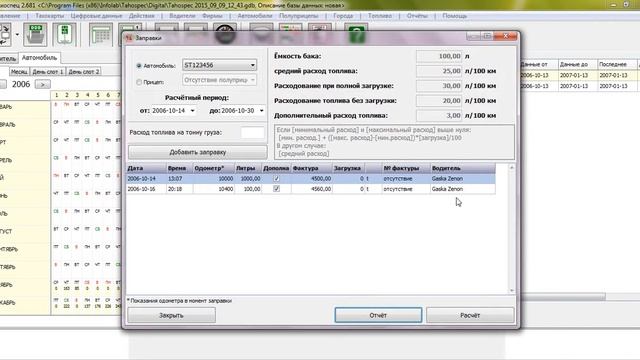The height and width of the screenshot is (360, 640).
Task: Click the round black tachograph disc icon
Action: (225, 33)
